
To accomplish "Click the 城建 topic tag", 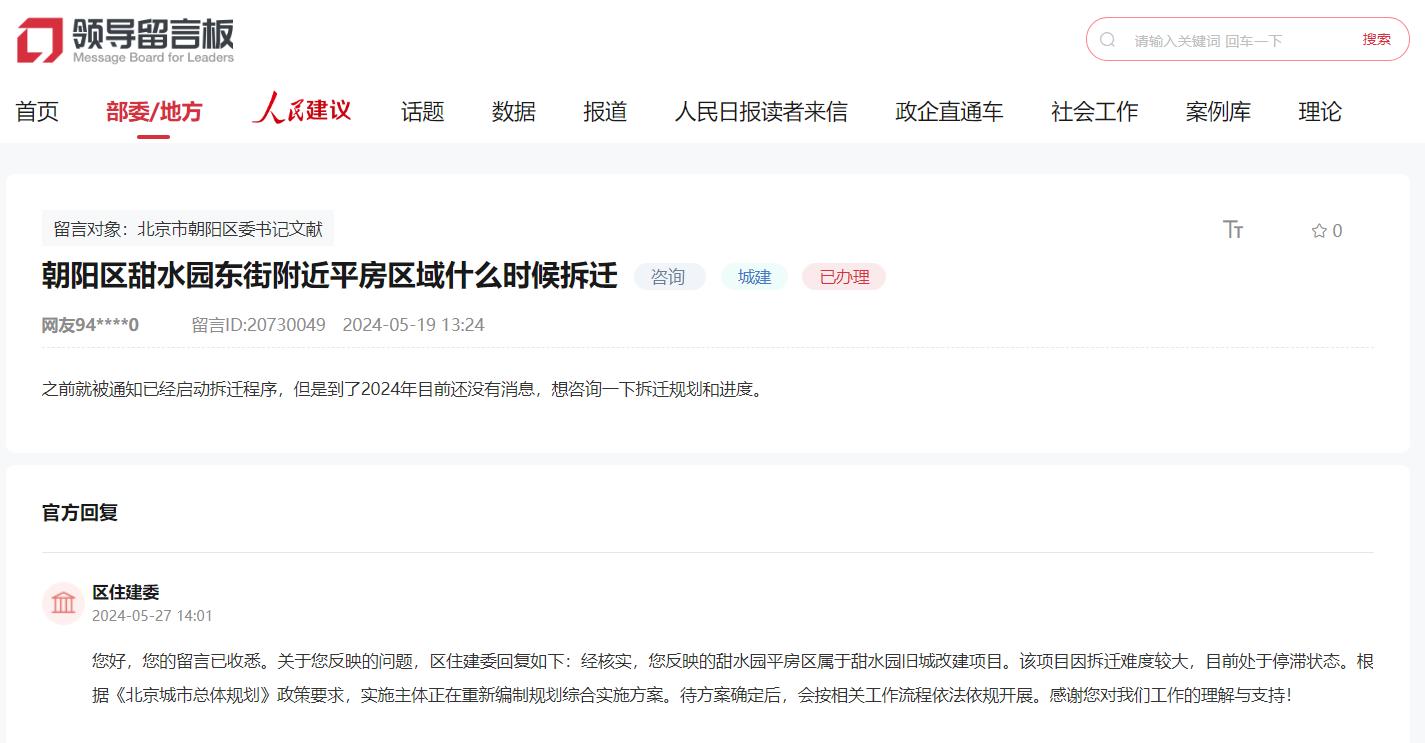I will tap(754, 277).
